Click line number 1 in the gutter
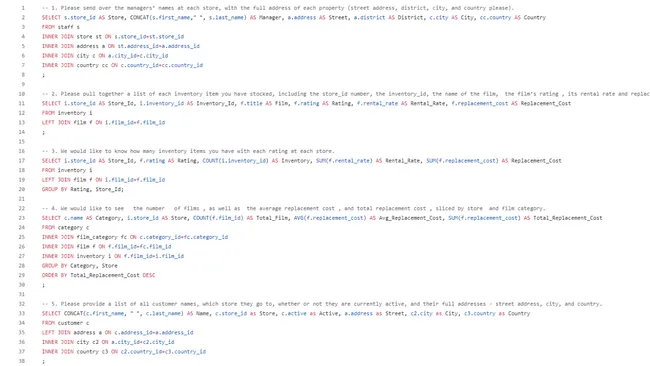 click(x=23, y=8)
